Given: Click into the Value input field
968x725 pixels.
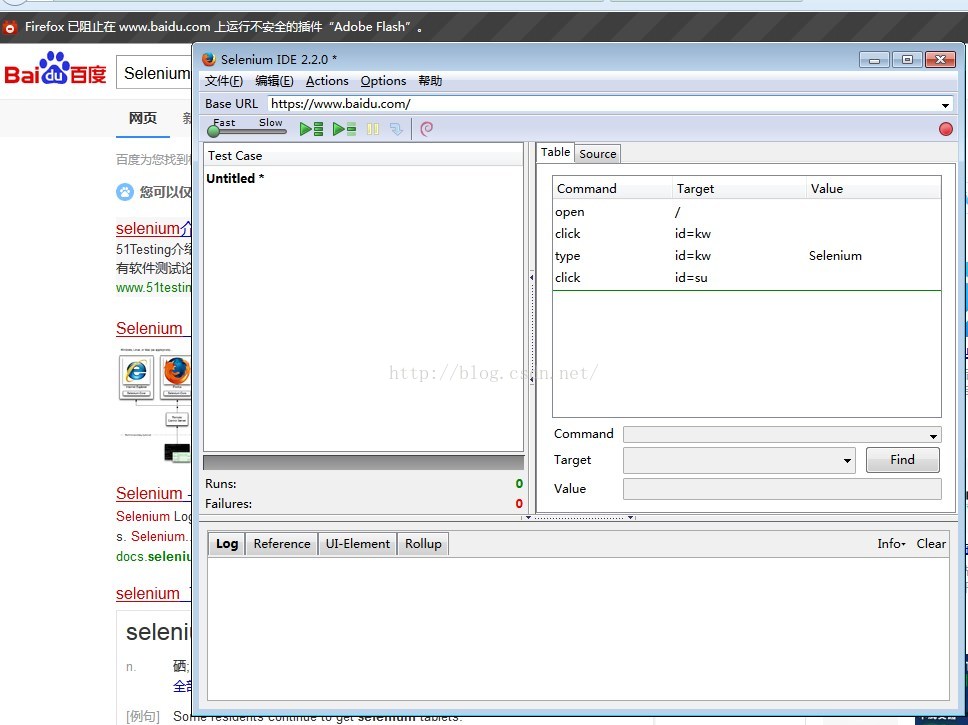Looking at the screenshot, I should [782, 488].
